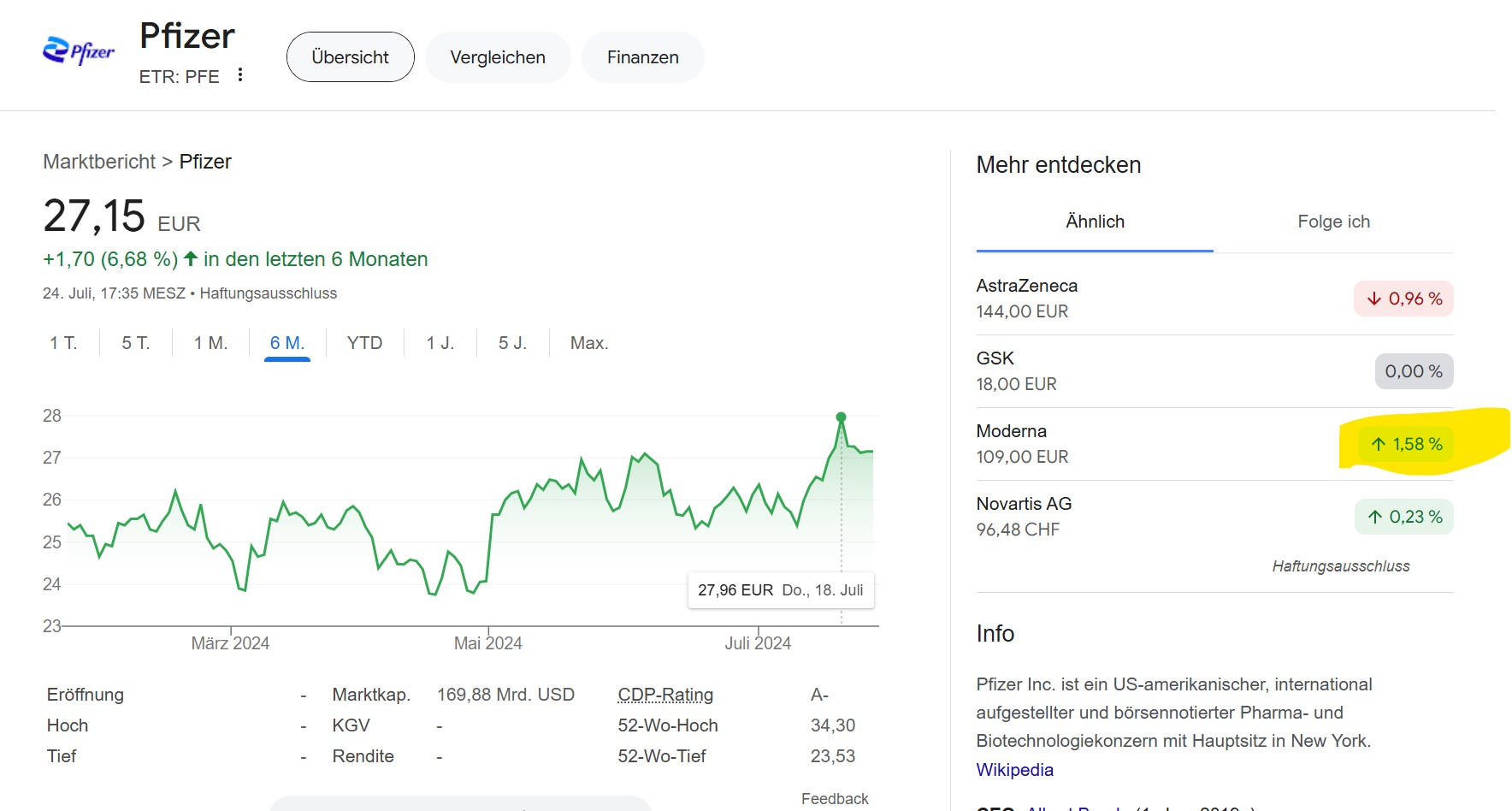
Task: Click the GSK 0,00 % change badge
Action: (1414, 371)
